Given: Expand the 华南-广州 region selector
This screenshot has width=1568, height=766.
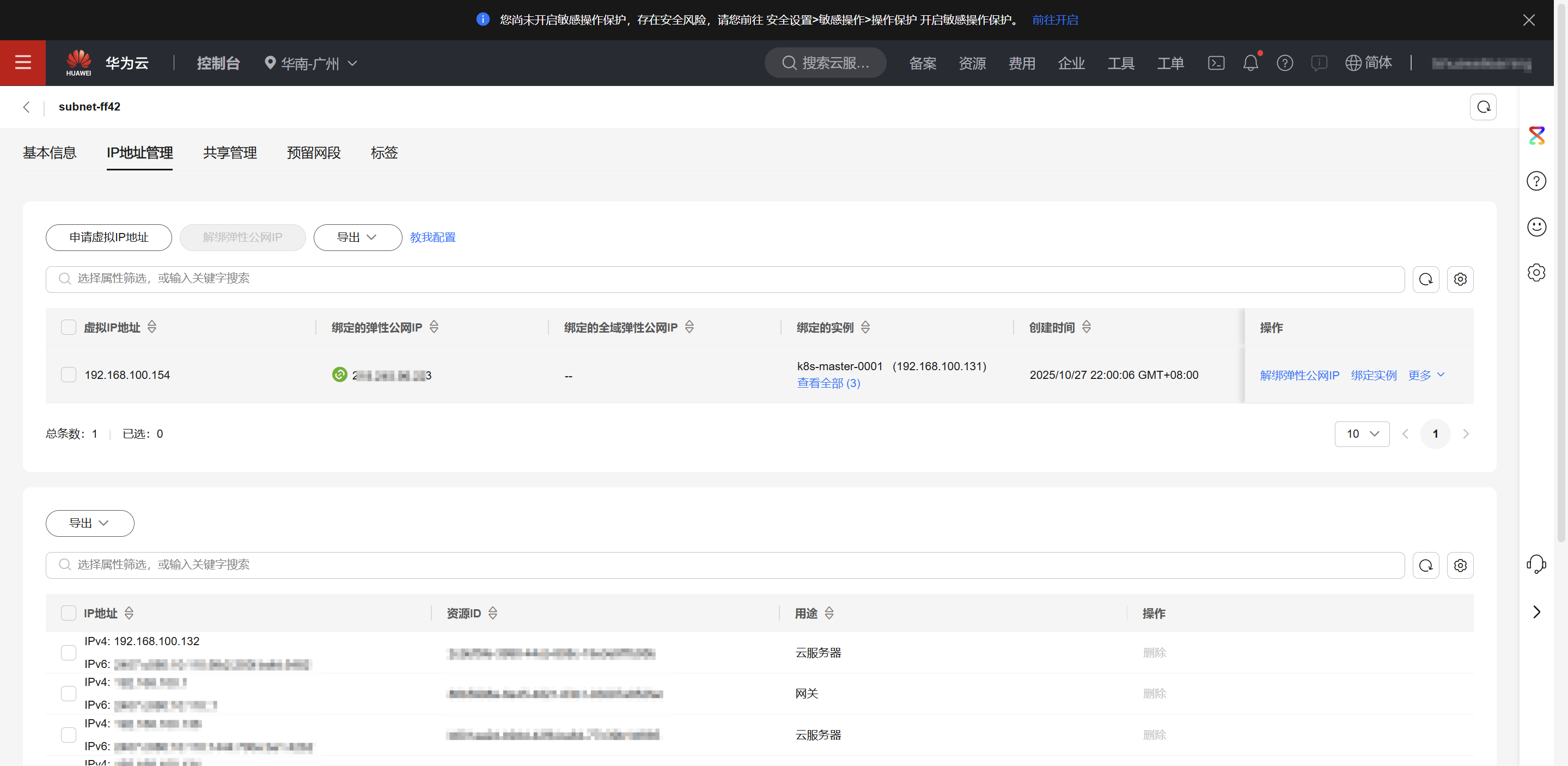Looking at the screenshot, I should [x=311, y=63].
